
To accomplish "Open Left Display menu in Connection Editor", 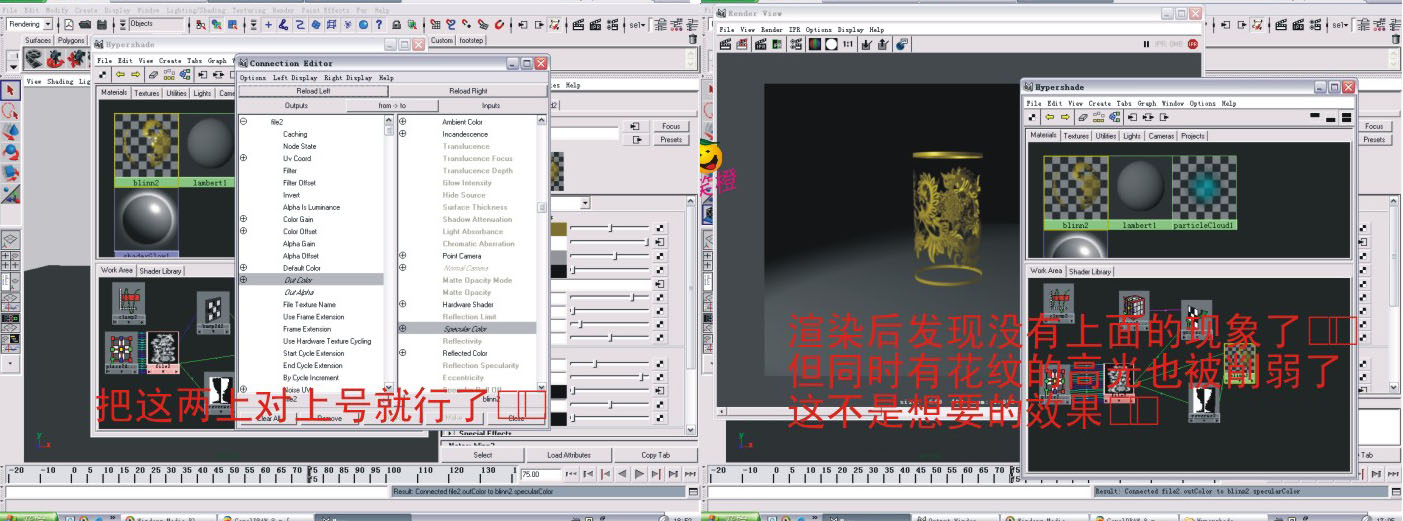I will pos(295,78).
